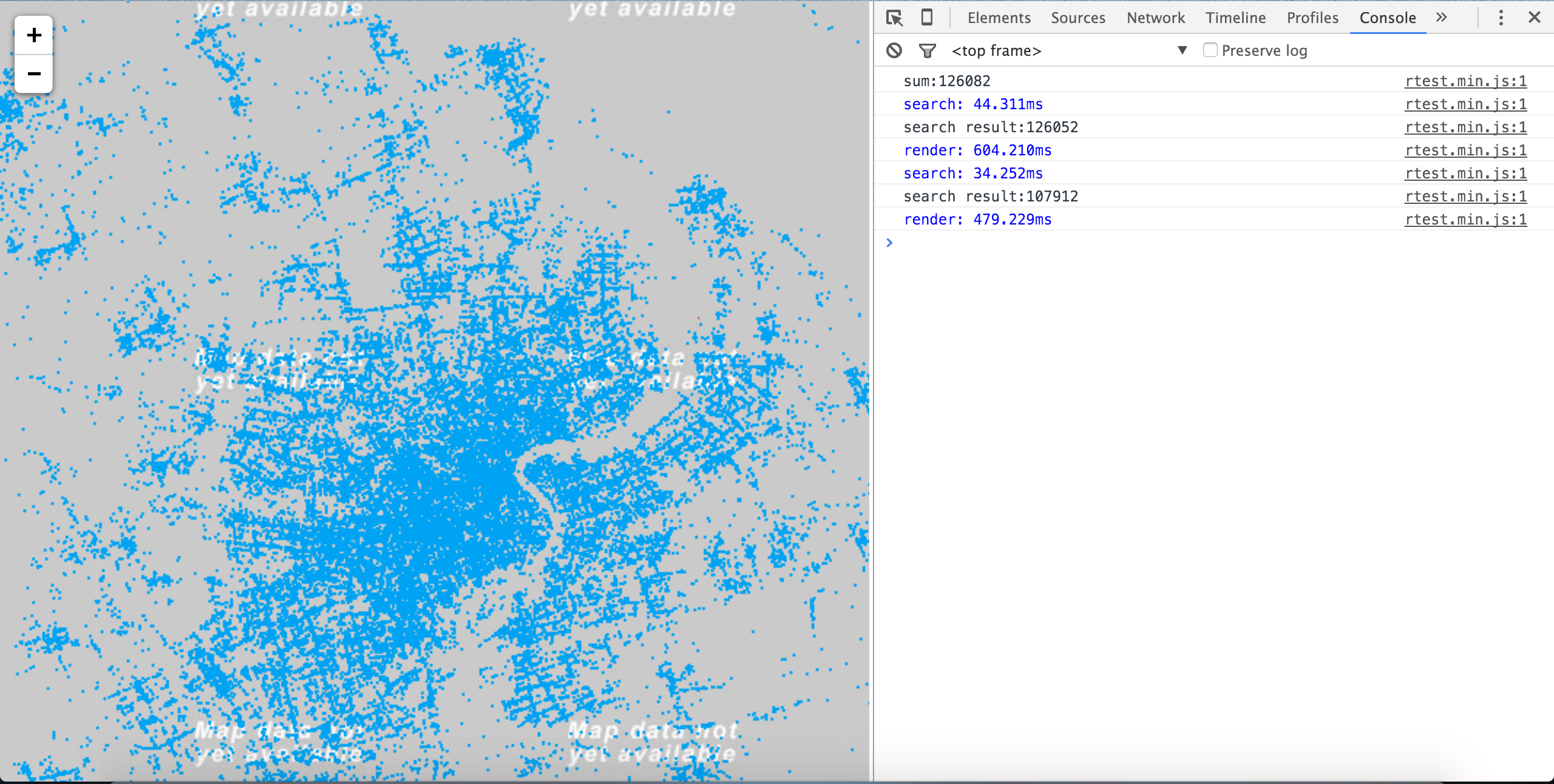
Task: Activate the inspect element picker icon
Action: (x=894, y=18)
